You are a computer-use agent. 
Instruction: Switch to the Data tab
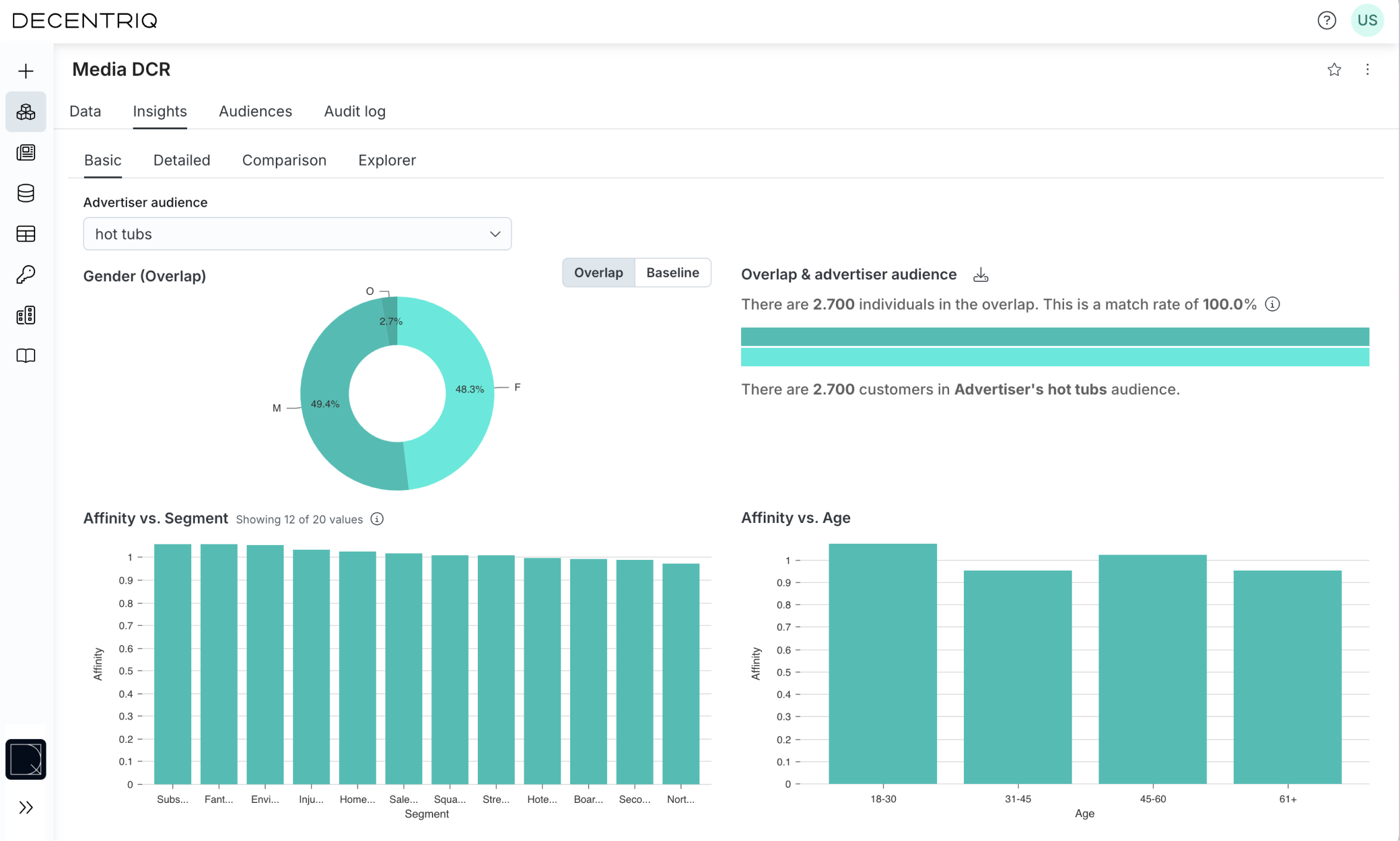coord(85,111)
